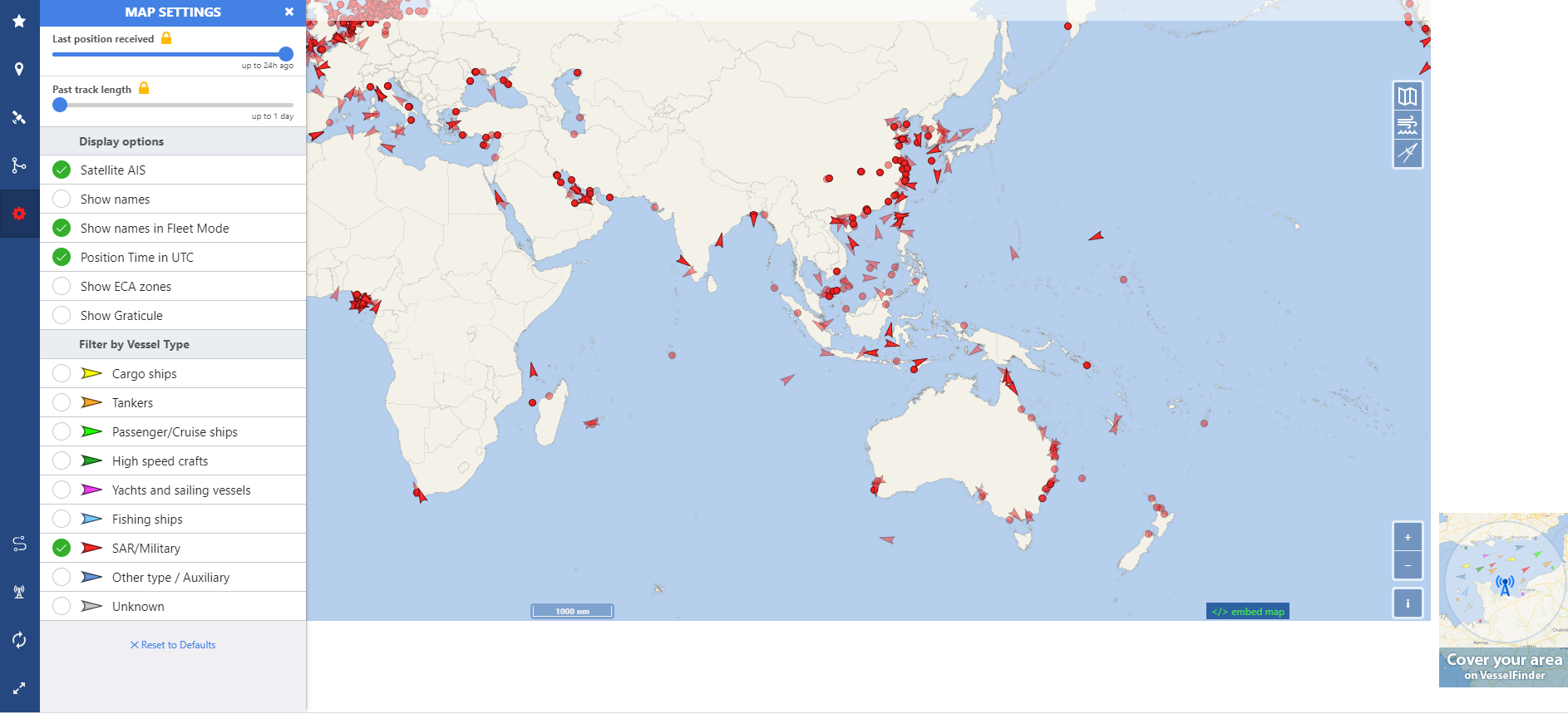Screen dimensions: 1568x714
Task: Click the Filter by Vessel Type header
Action: 173,344
